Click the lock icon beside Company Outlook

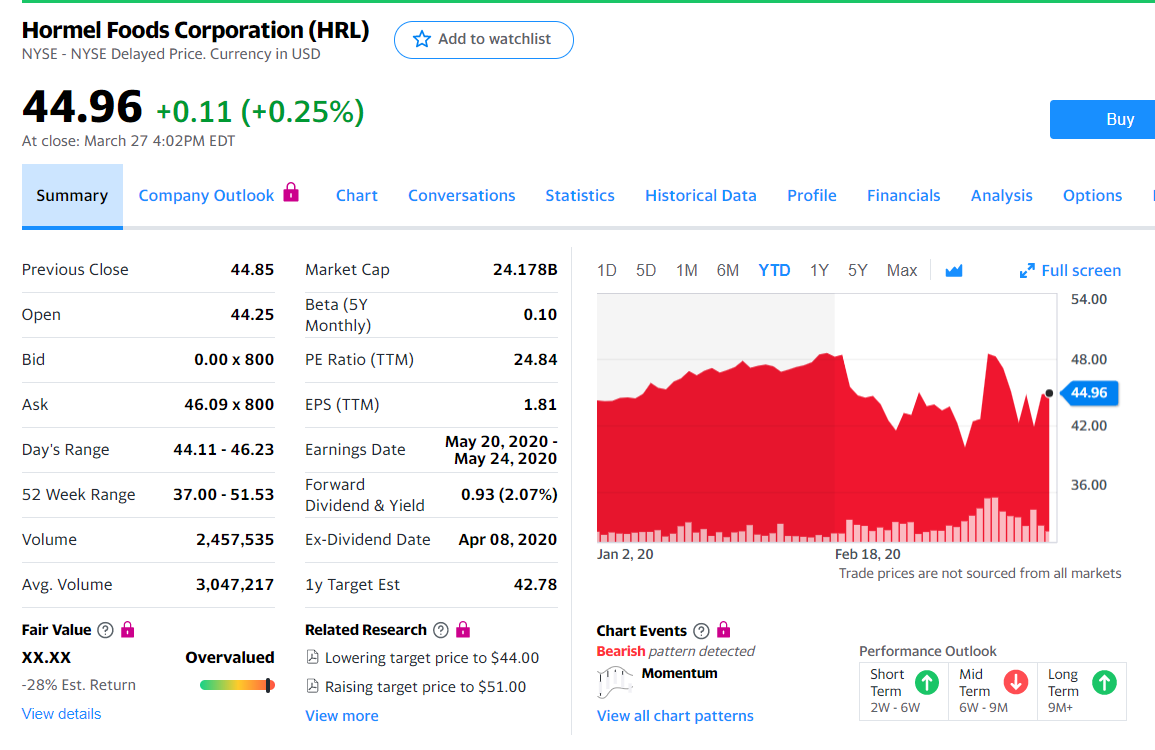click(291, 192)
